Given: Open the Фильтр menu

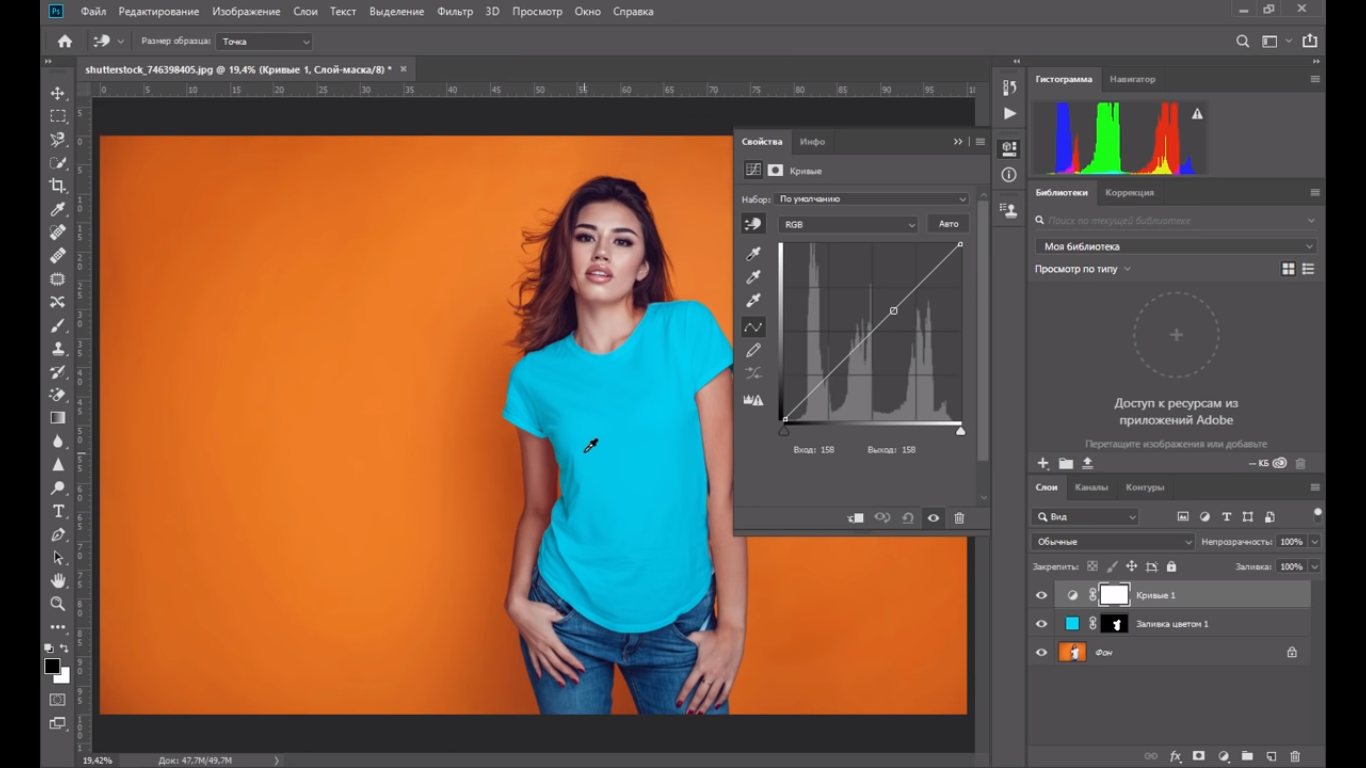Looking at the screenshot, I should (x=455, y=12).
